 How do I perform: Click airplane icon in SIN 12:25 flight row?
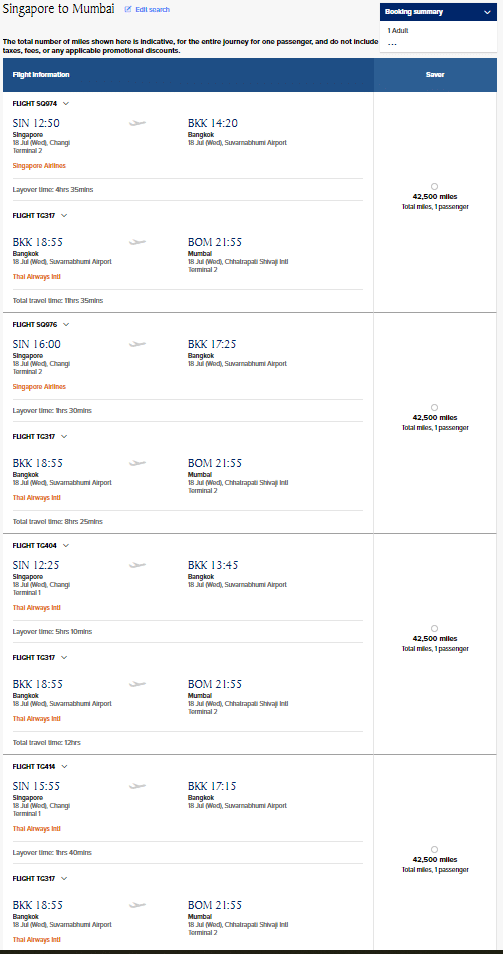point(137,565)
